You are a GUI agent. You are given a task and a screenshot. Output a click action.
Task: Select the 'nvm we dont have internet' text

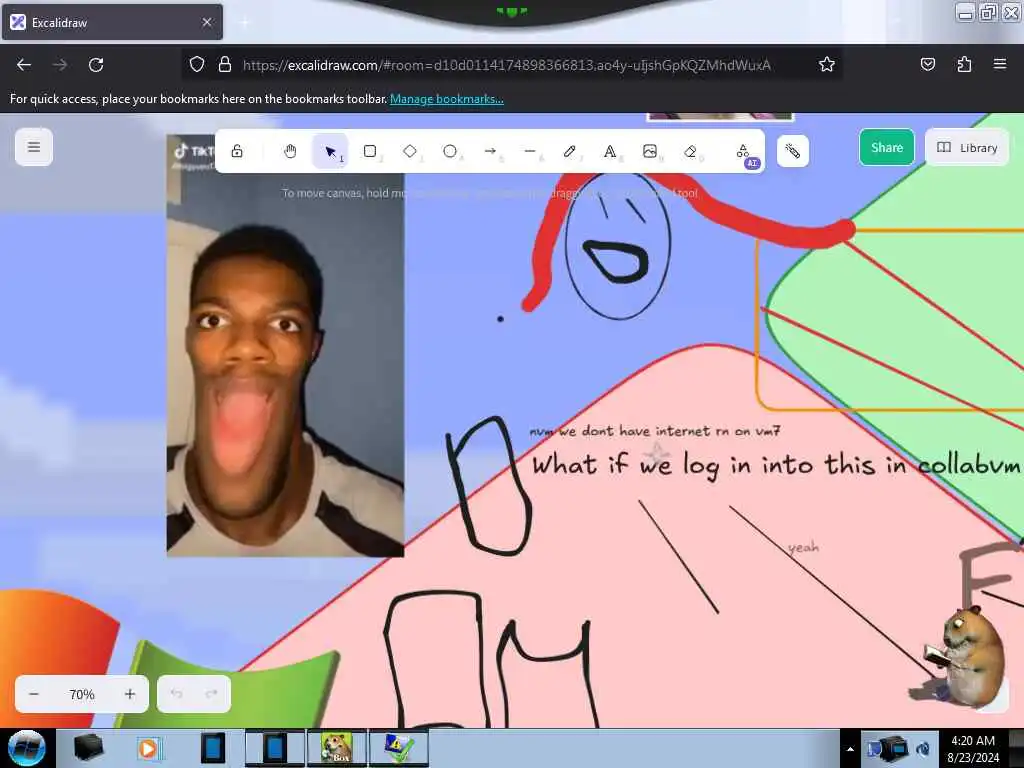[x=655, y=431]
